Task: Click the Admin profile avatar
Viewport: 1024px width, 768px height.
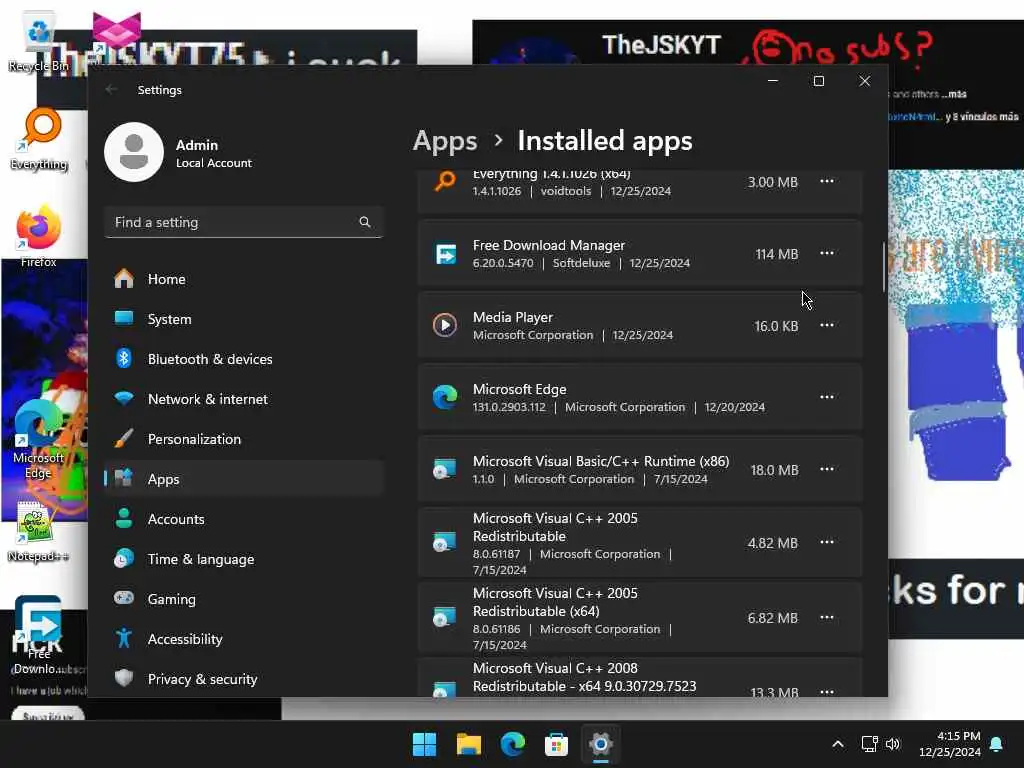Action: point(134,152)
